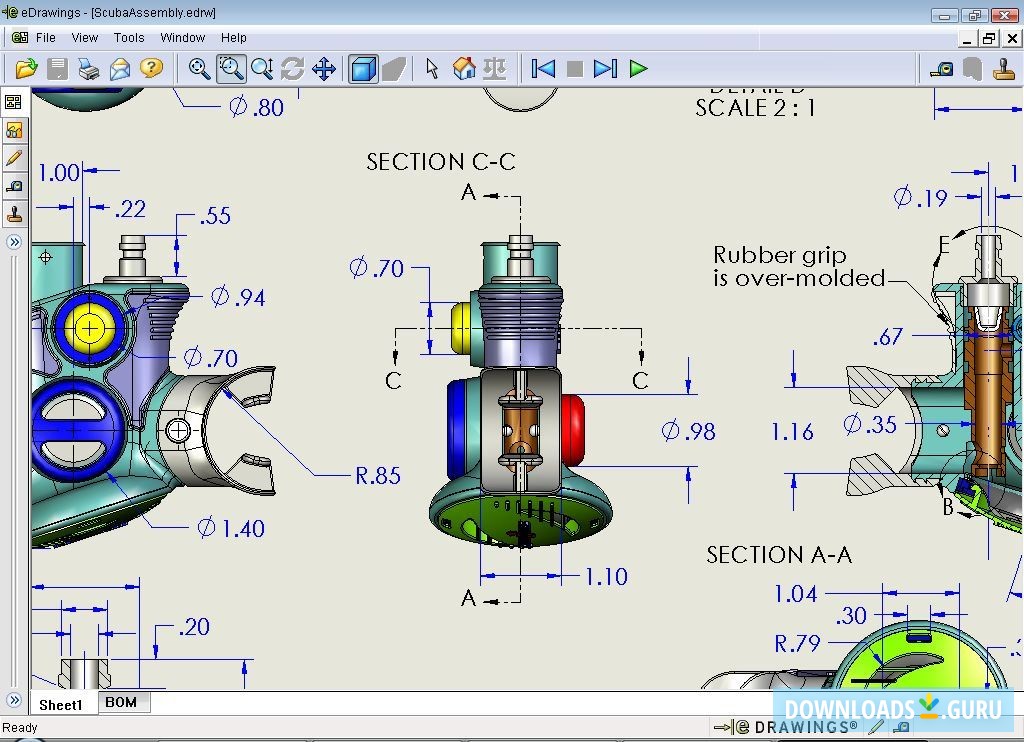
Task: Play the assembly animation
Action: (638, 69)
